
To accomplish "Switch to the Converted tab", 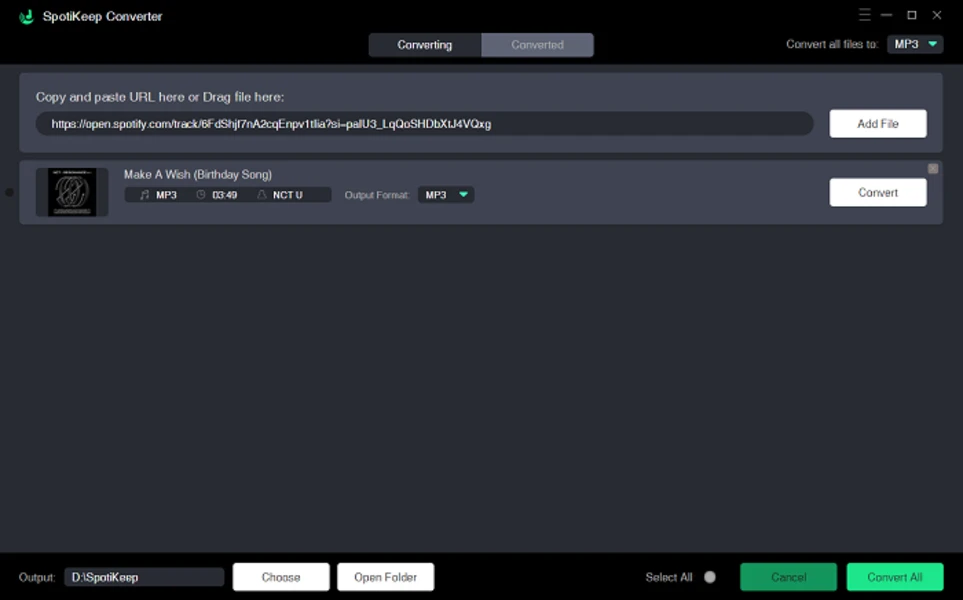I will (537, 45).
